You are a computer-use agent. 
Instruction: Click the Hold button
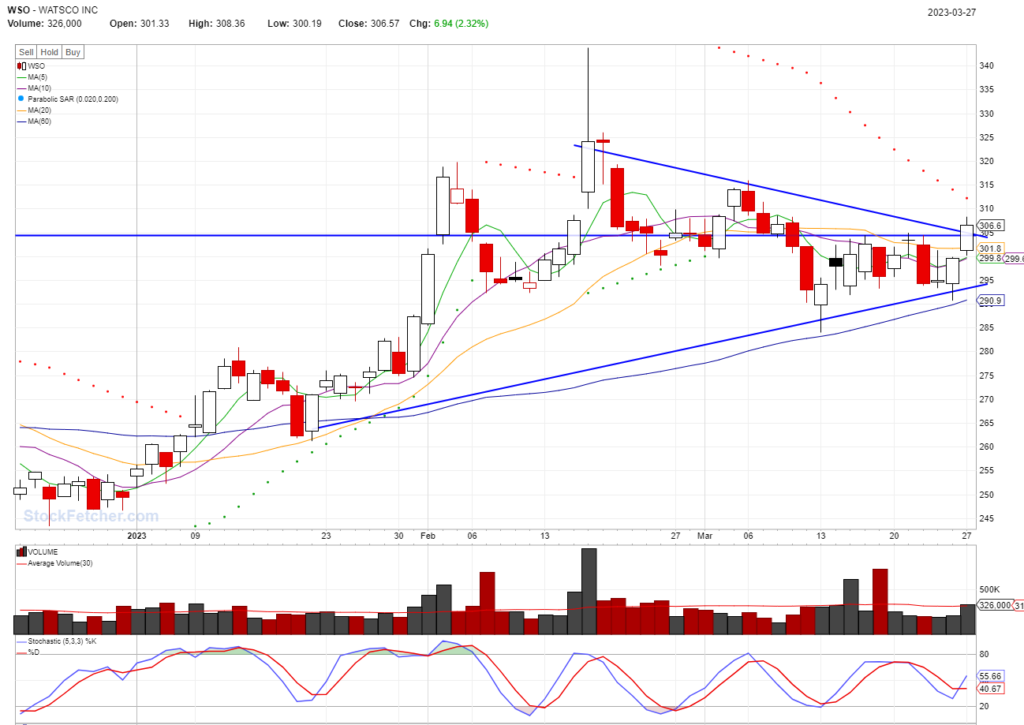(x=50, y=52)
